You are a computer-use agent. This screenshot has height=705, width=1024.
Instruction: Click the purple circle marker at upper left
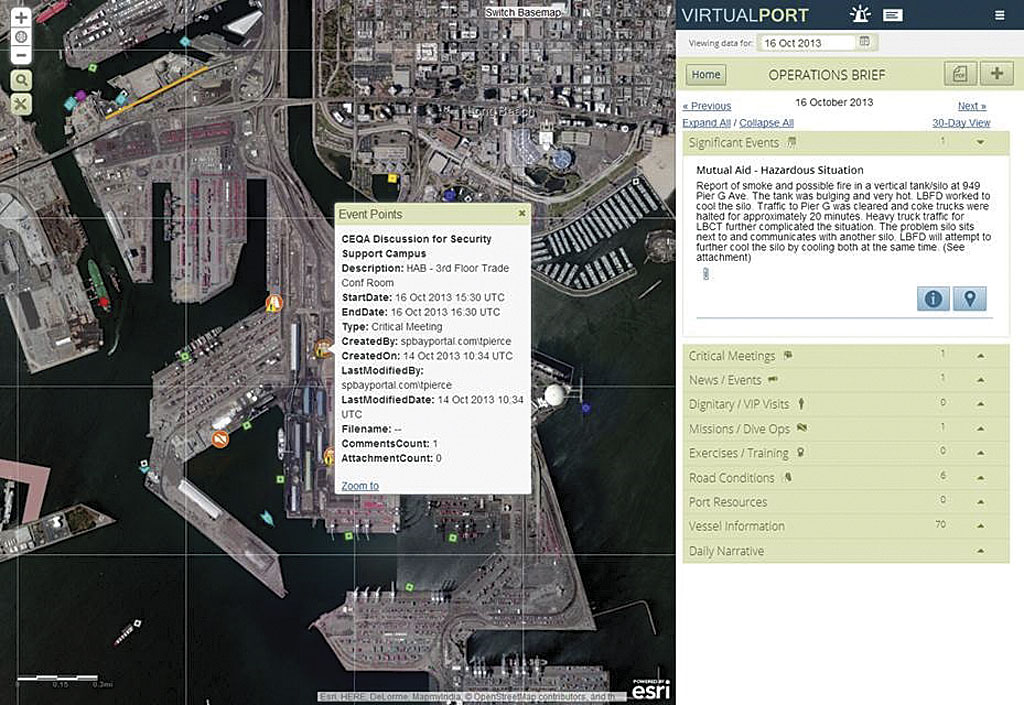(x=80, y=95)
